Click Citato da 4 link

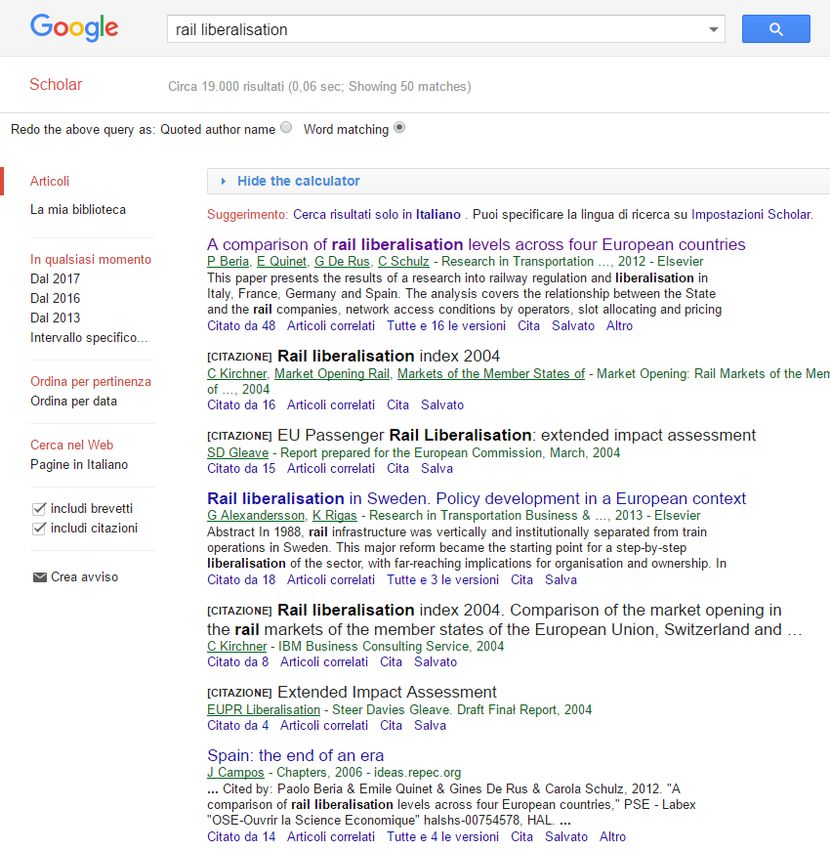237,725
